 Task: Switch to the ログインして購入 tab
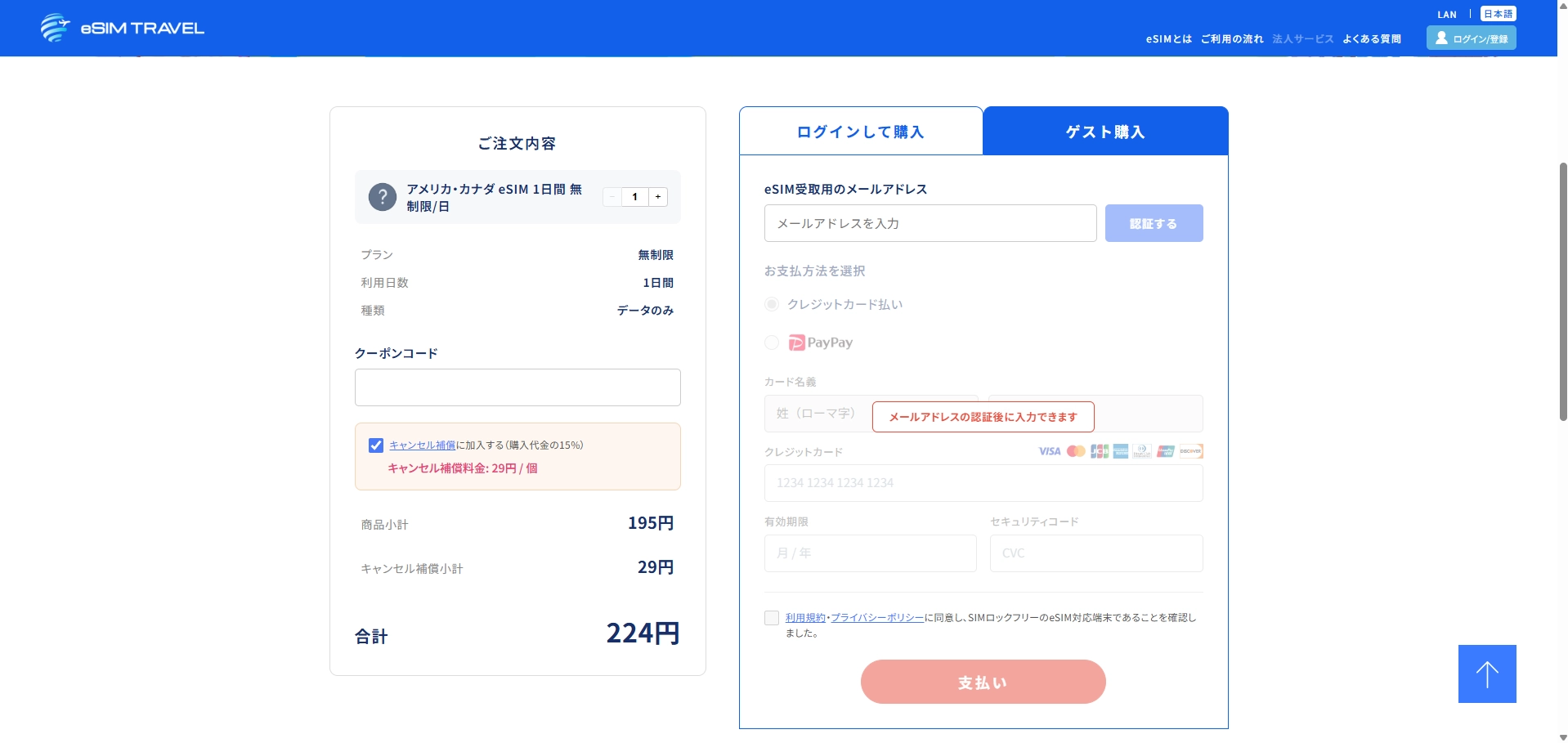point(861,131)
